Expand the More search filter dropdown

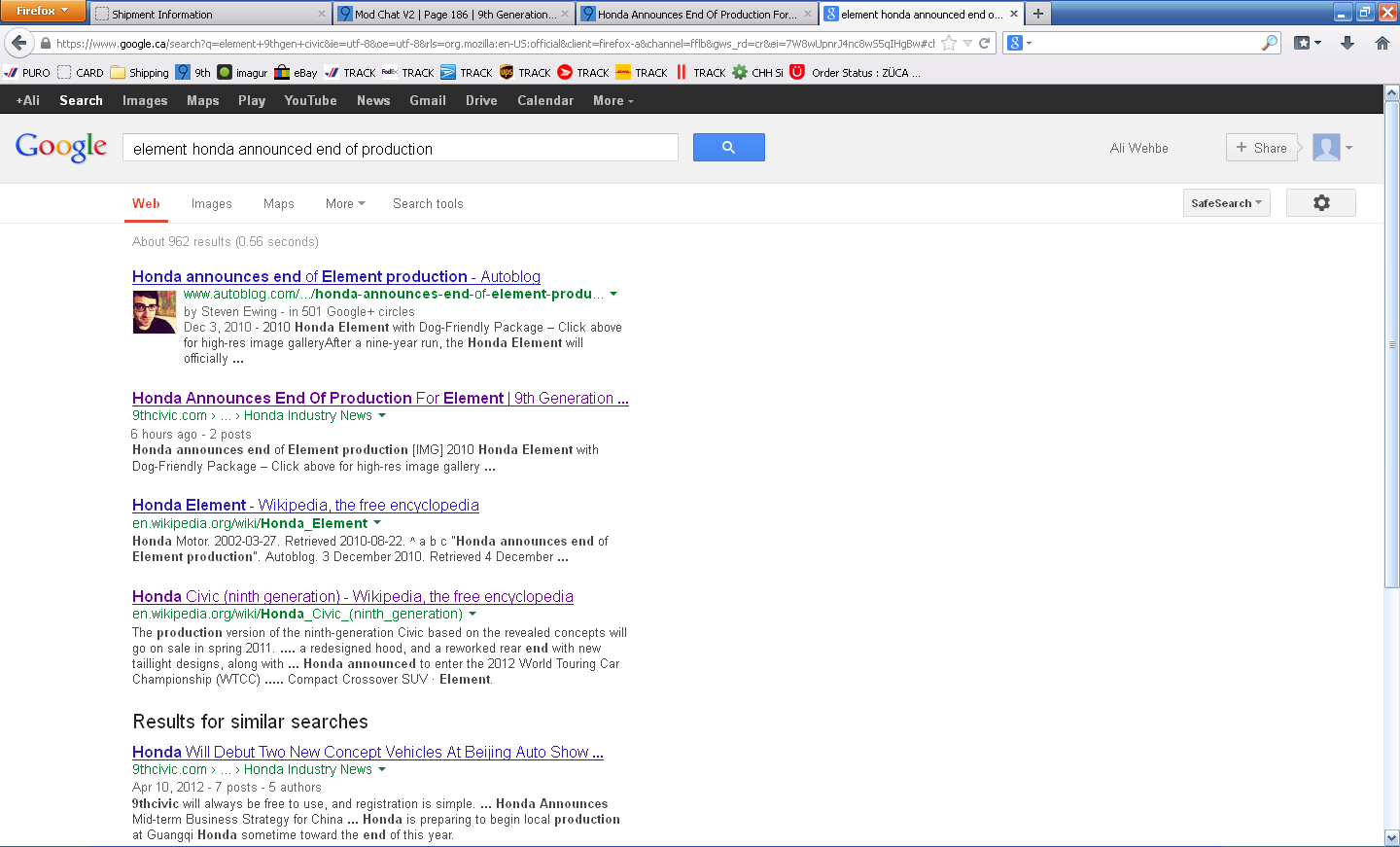(345, 204)
